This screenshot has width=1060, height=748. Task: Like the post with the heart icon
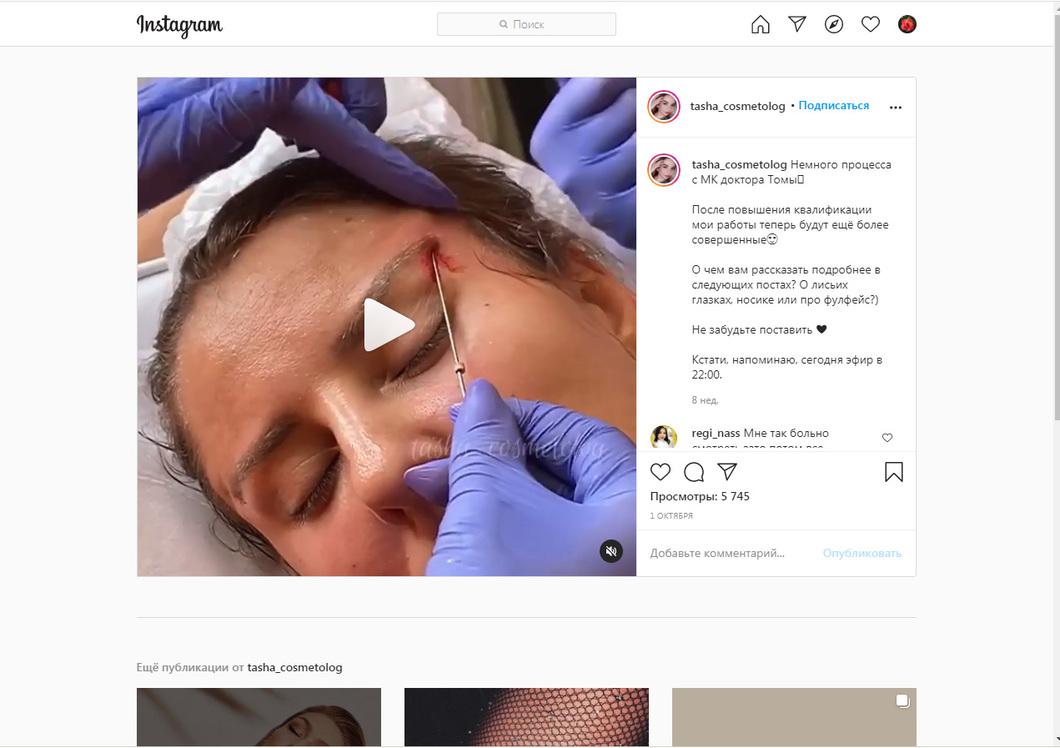pos(660,471)
